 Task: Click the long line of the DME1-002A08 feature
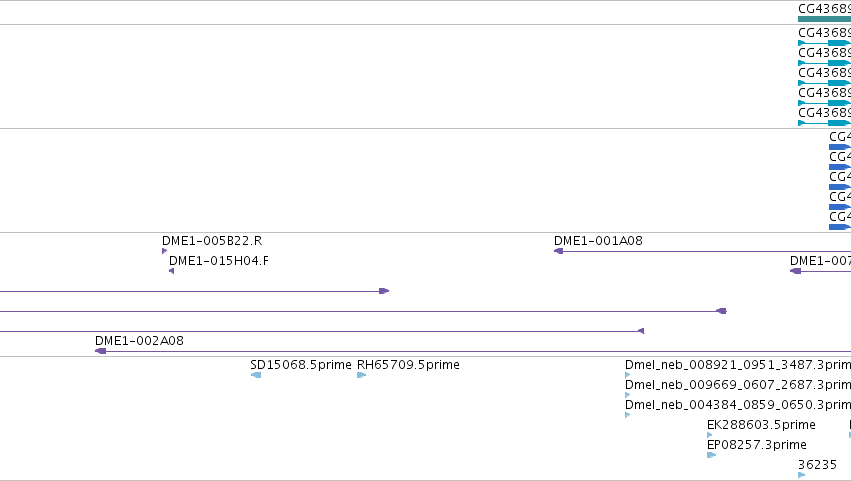point(478,351)
